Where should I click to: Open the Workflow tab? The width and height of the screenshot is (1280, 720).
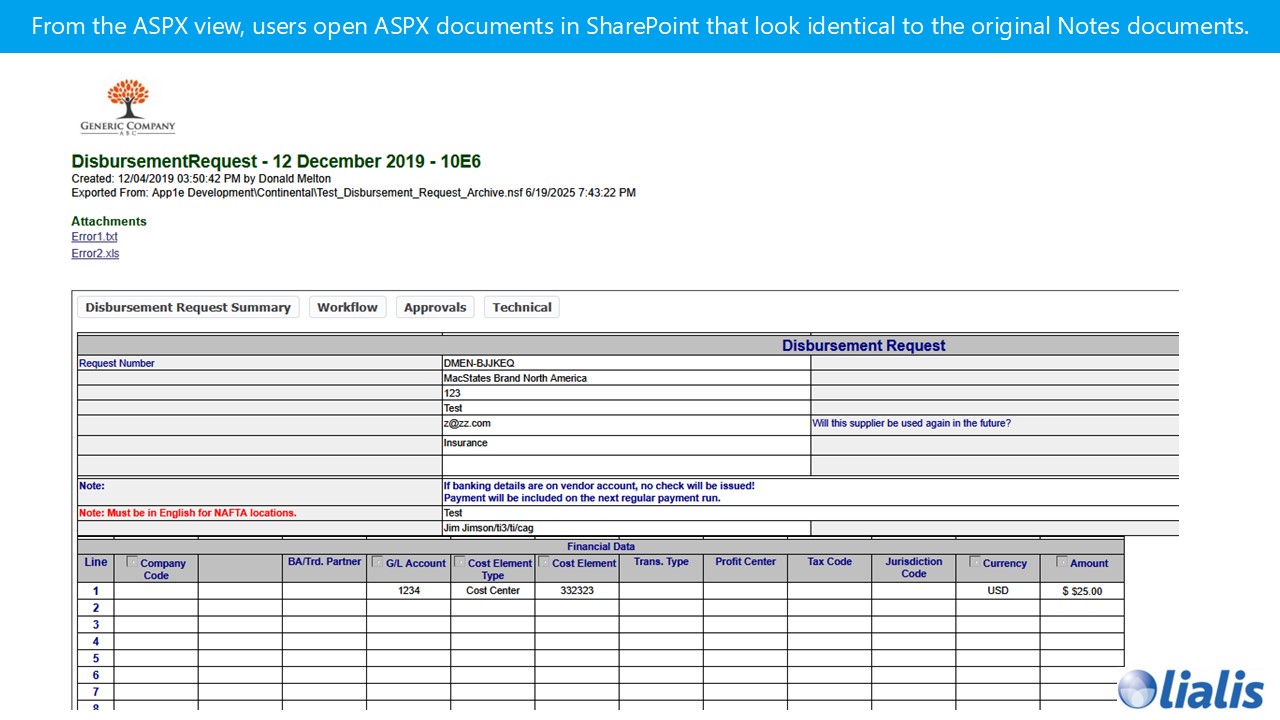coord(347,308)
